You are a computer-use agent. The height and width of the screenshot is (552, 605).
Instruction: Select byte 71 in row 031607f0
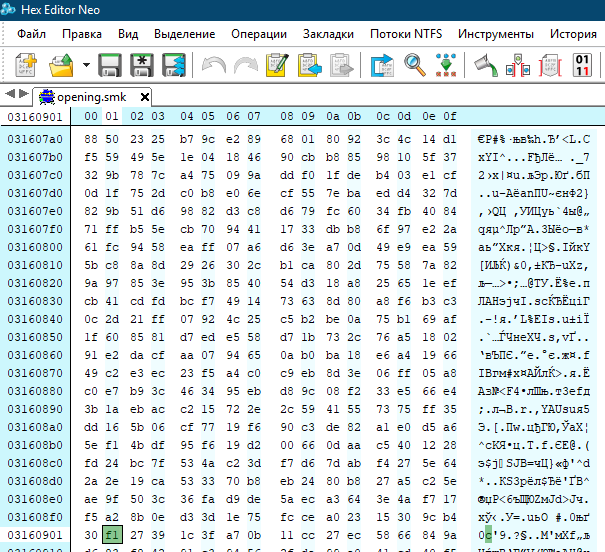pos(91,229)
